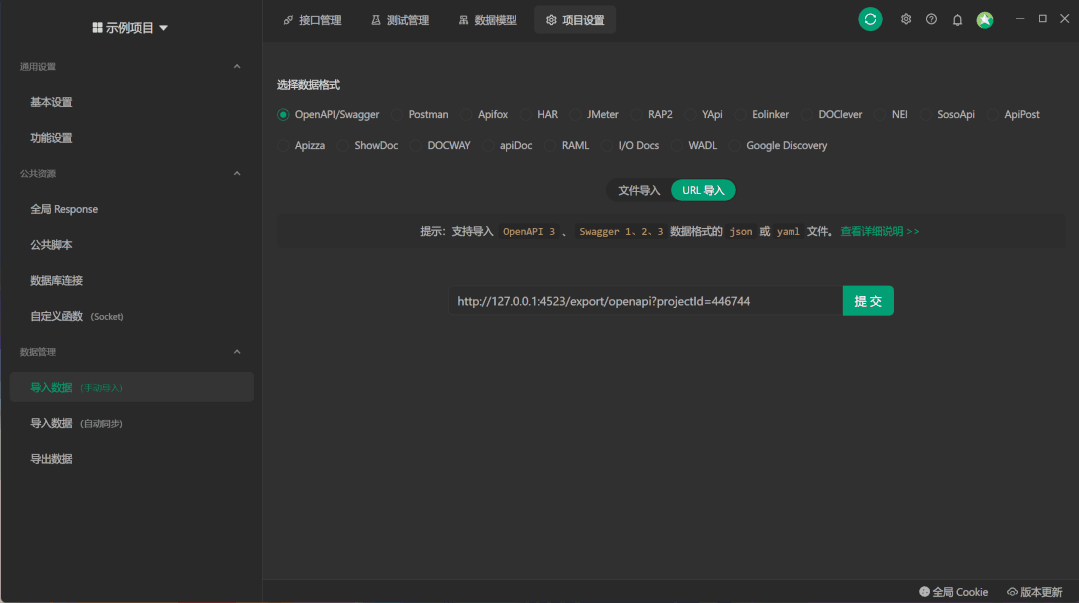Switch to the 测试管理 tab
1079x603 pixels.
[400, 19]
